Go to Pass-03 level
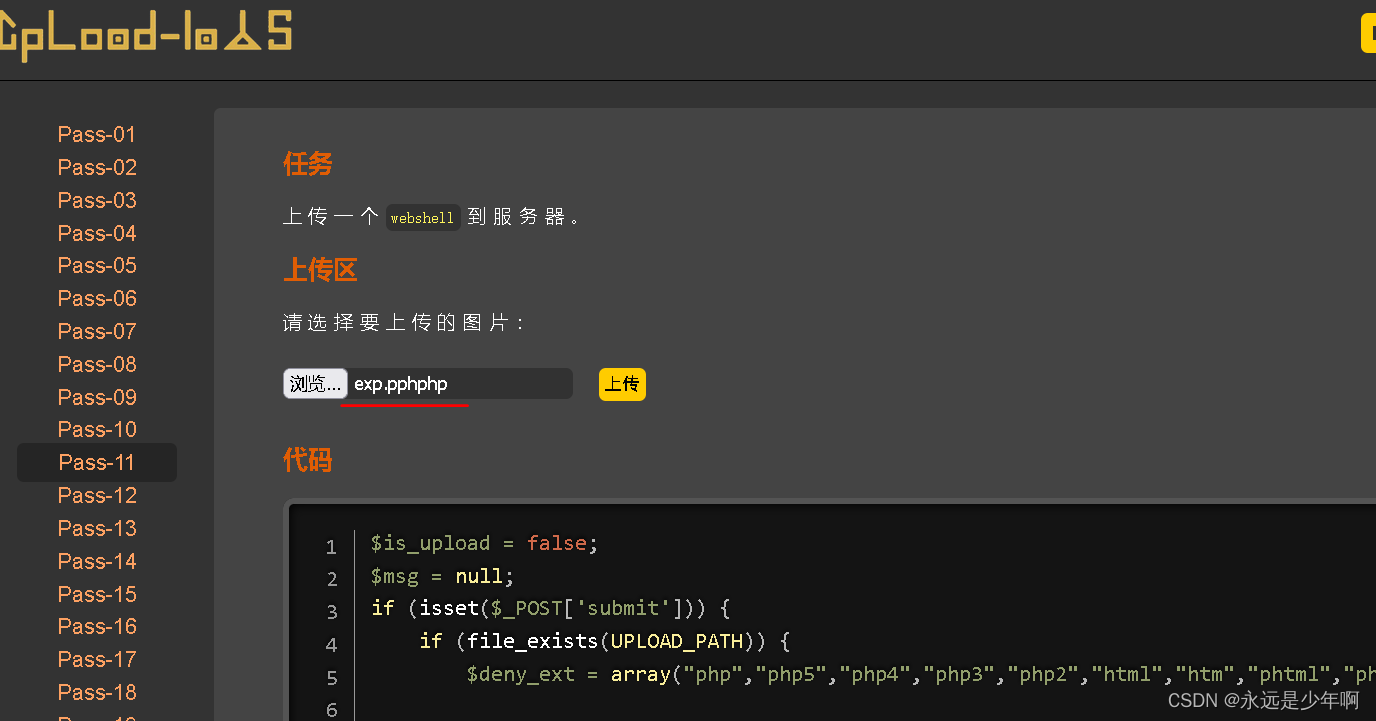This screenshot has width=1376, height=721. 97,200
